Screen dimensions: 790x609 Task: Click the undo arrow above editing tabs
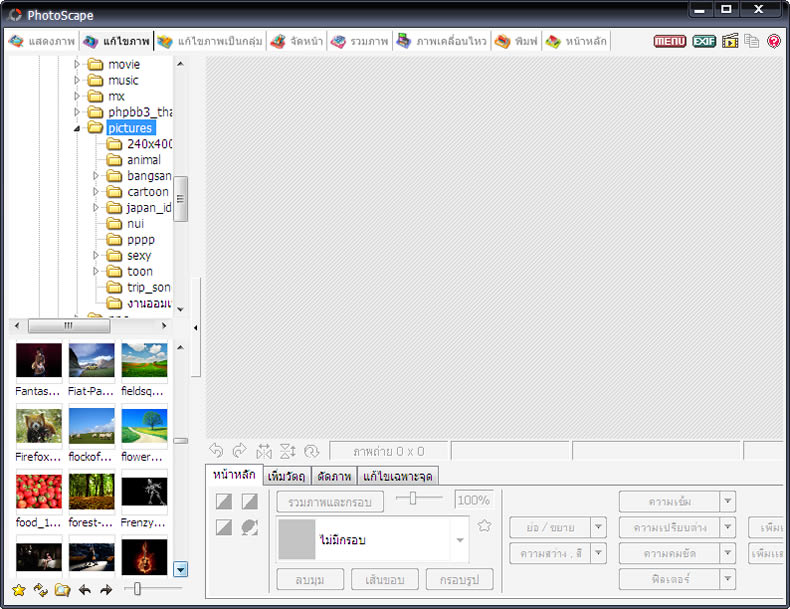[x=216, y=450]
